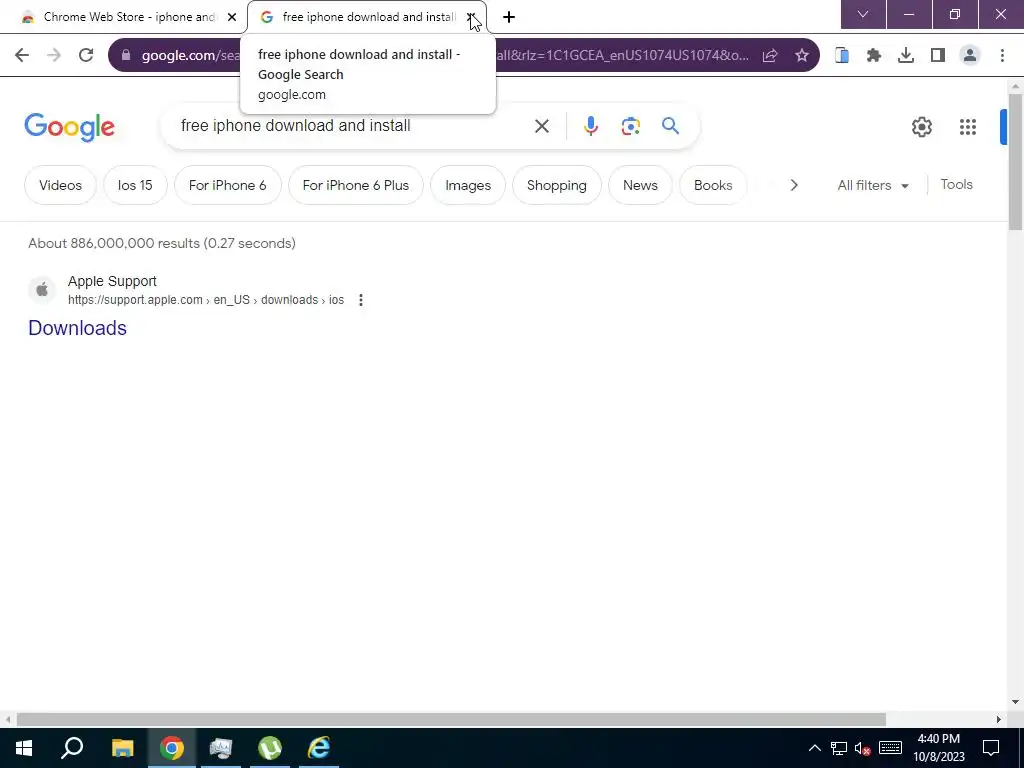Open the Downloads search result link
This screenshot has width=1024, height=768.
77,328
